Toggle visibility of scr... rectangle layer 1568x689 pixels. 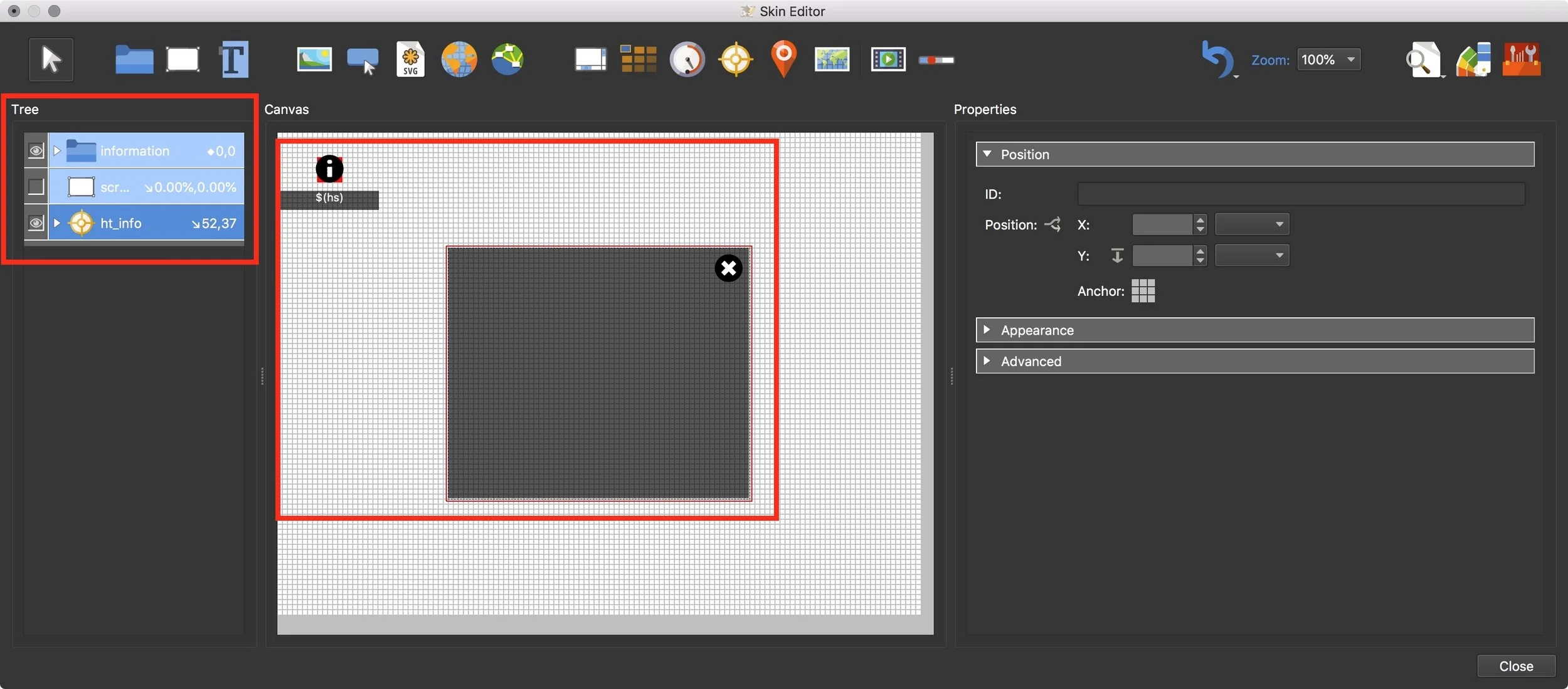(x=36, y=187)
